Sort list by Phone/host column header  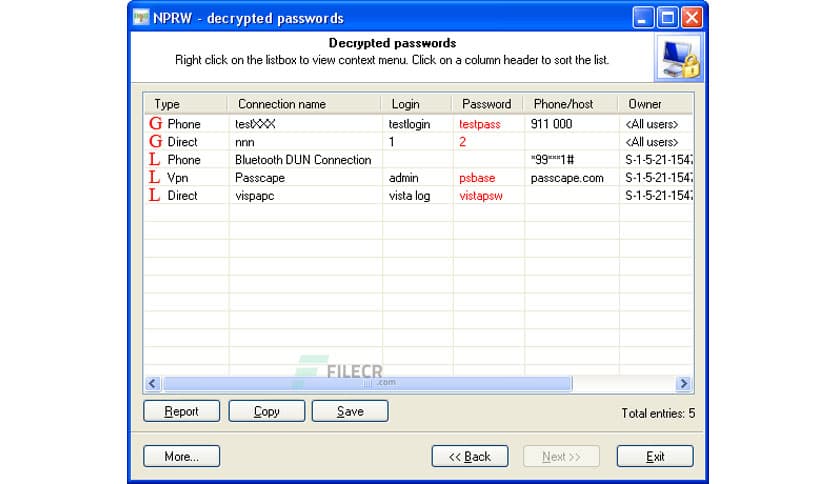[570, 104]
